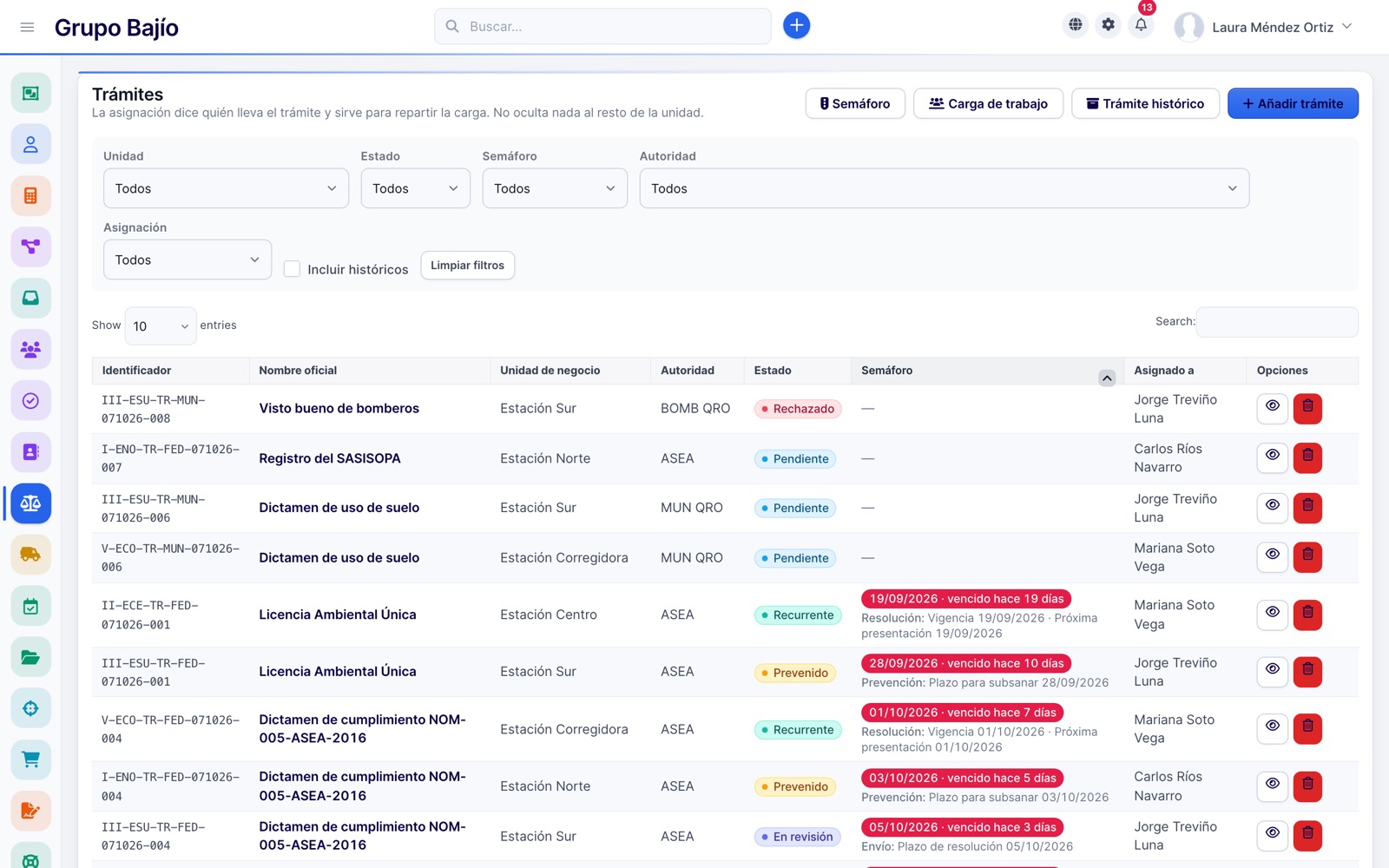
Task: Delete the Visto bueno de bomberos row
Action: [x=1307, y=408]
